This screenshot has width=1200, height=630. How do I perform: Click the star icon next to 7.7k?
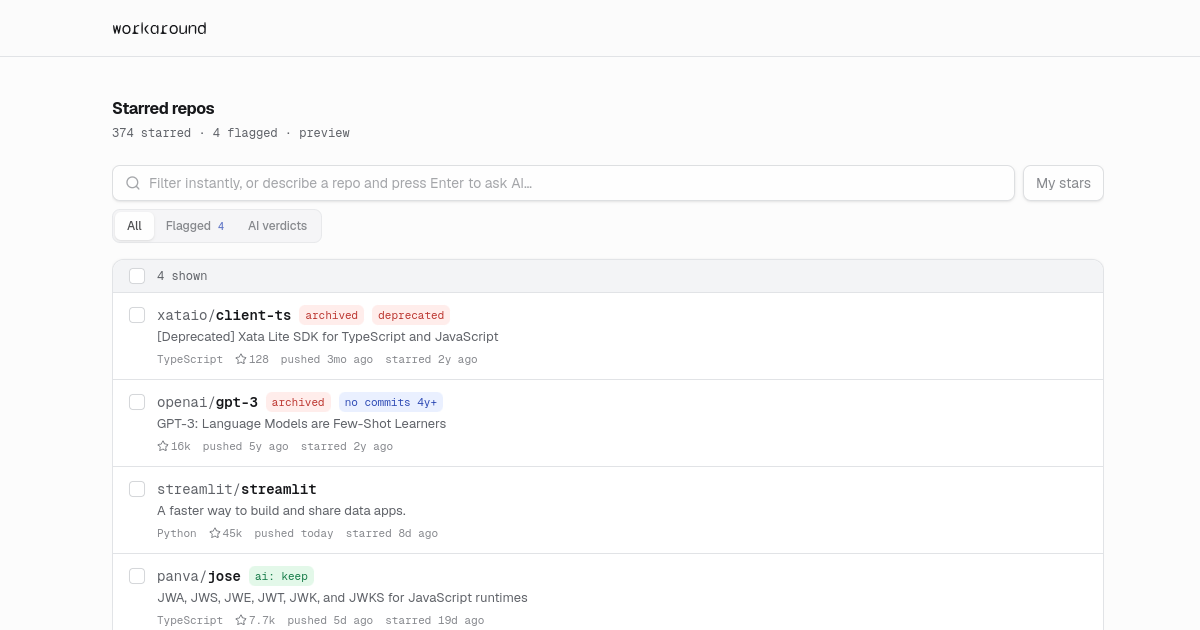click(x=241, y=620)
